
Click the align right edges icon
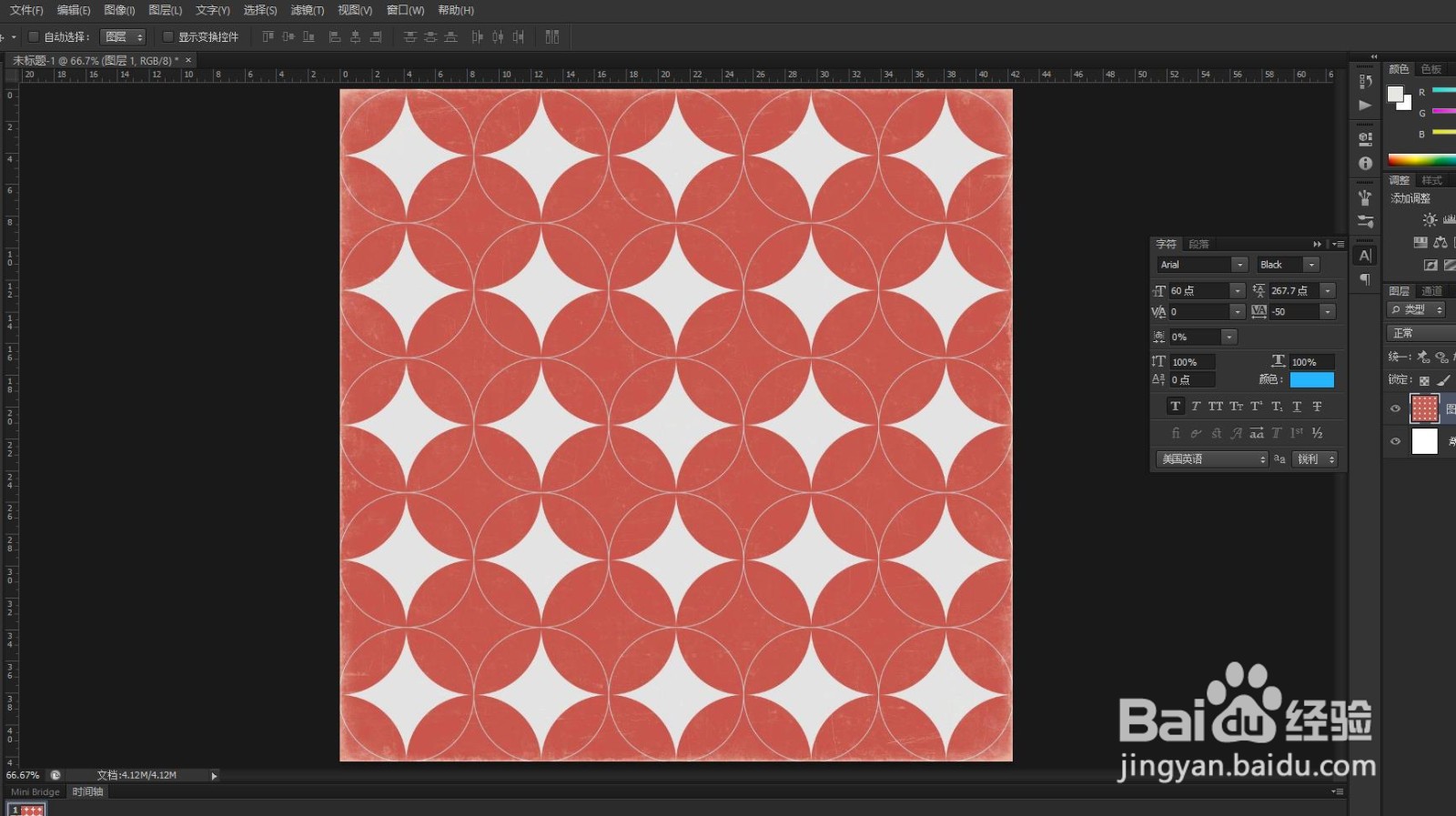pos(376,36)
